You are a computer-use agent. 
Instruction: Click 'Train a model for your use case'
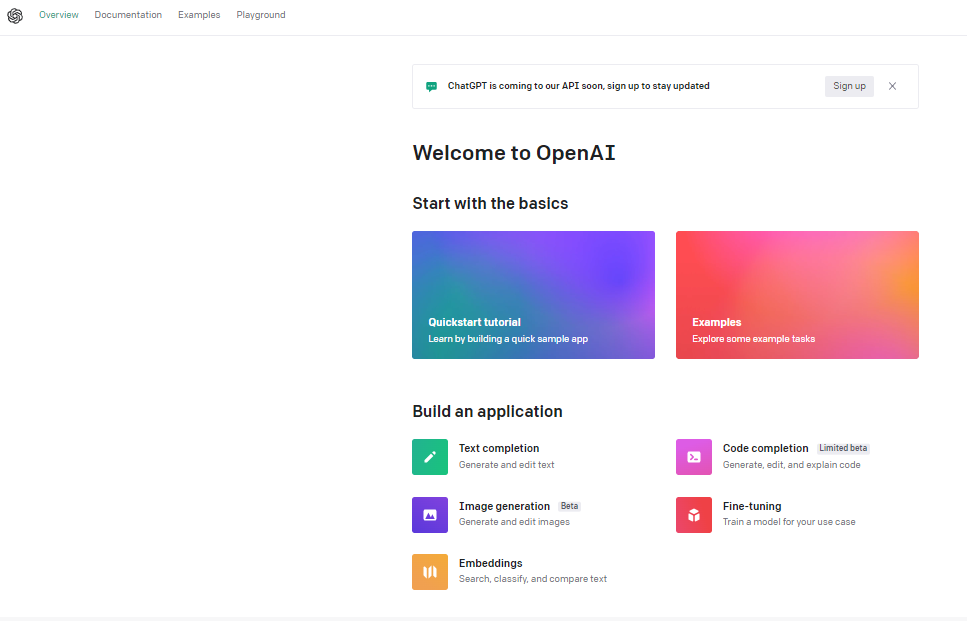point(789,522)
